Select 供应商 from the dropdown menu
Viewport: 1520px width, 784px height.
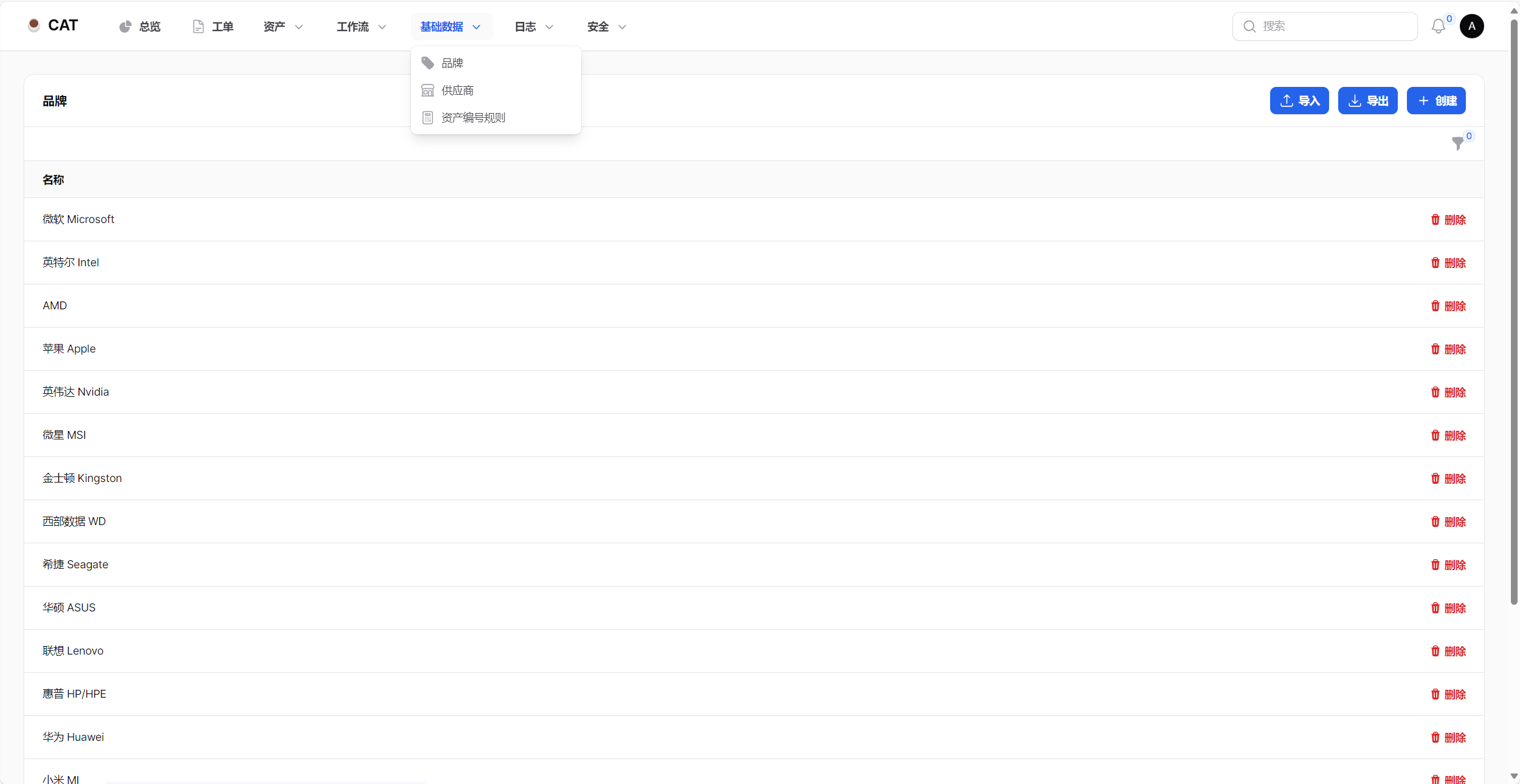click(x=457, y=91)
